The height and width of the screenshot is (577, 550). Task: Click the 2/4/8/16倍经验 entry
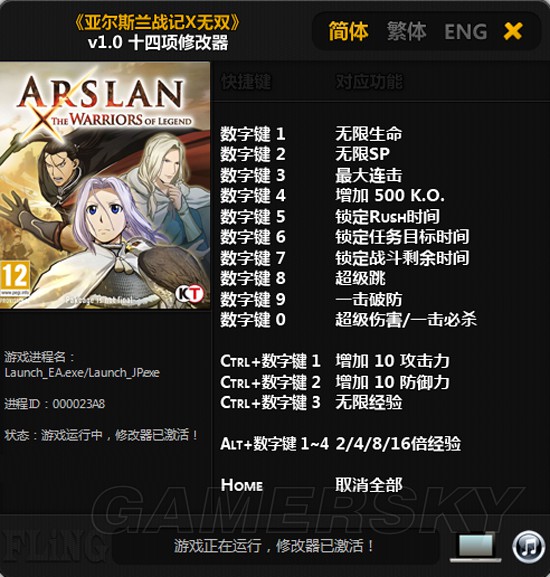click(x=398, y=443)
